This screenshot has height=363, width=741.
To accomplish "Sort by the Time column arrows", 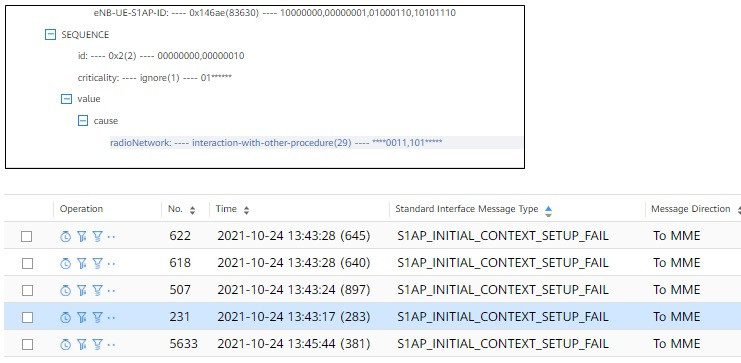I will (x=246, y=210).
